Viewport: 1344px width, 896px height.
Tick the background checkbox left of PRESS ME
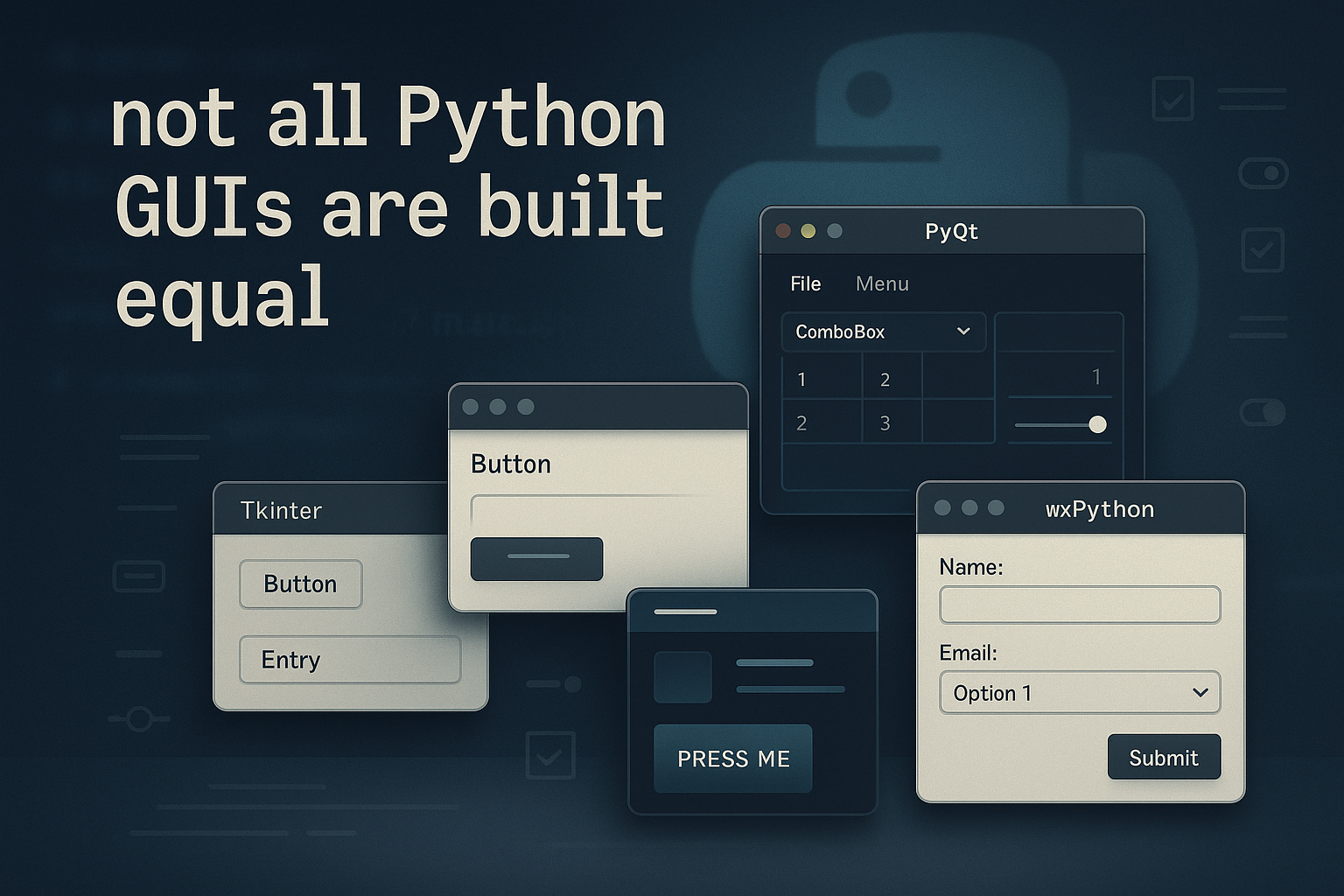coord(550,756)
